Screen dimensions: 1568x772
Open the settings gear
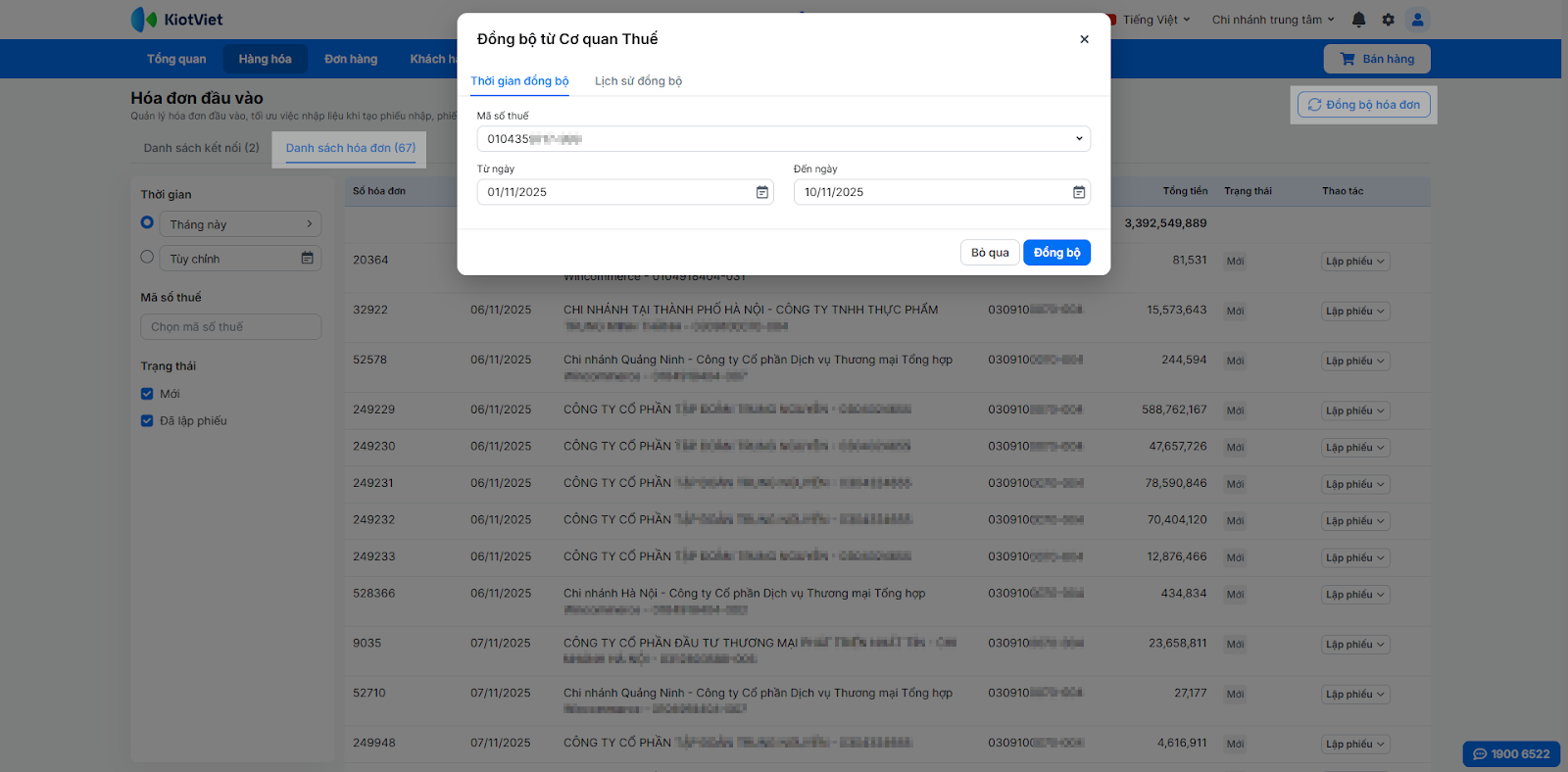[x=1388, y=20]
